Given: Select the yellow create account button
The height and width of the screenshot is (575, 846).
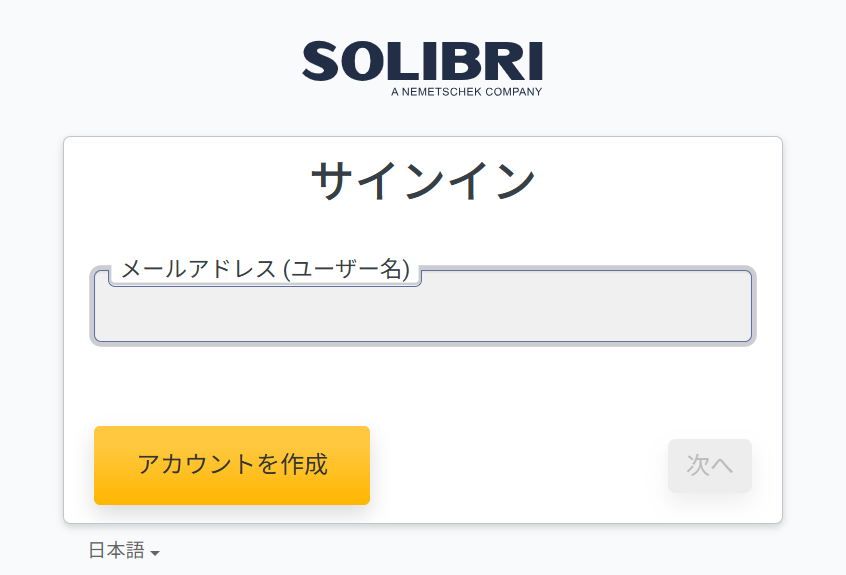Looking at the screenshot, I should 232,466.
